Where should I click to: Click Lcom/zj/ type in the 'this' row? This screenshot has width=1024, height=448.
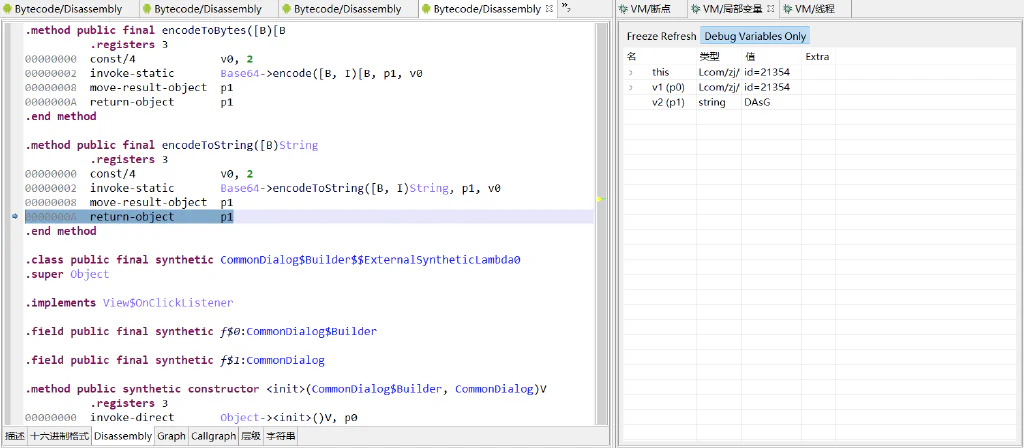pos(719,72)
